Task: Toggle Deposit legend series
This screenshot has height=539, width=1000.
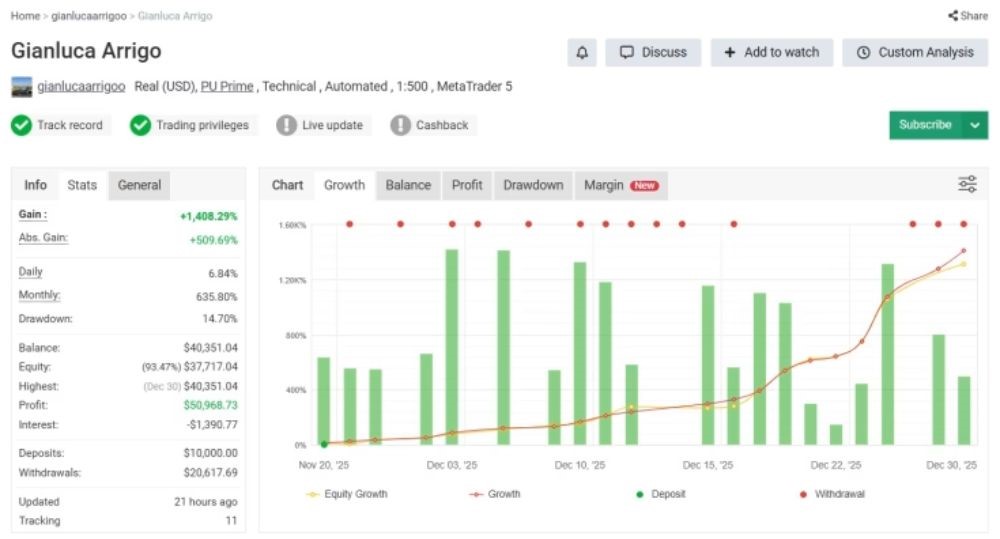Action: click(x=661, y=494)
